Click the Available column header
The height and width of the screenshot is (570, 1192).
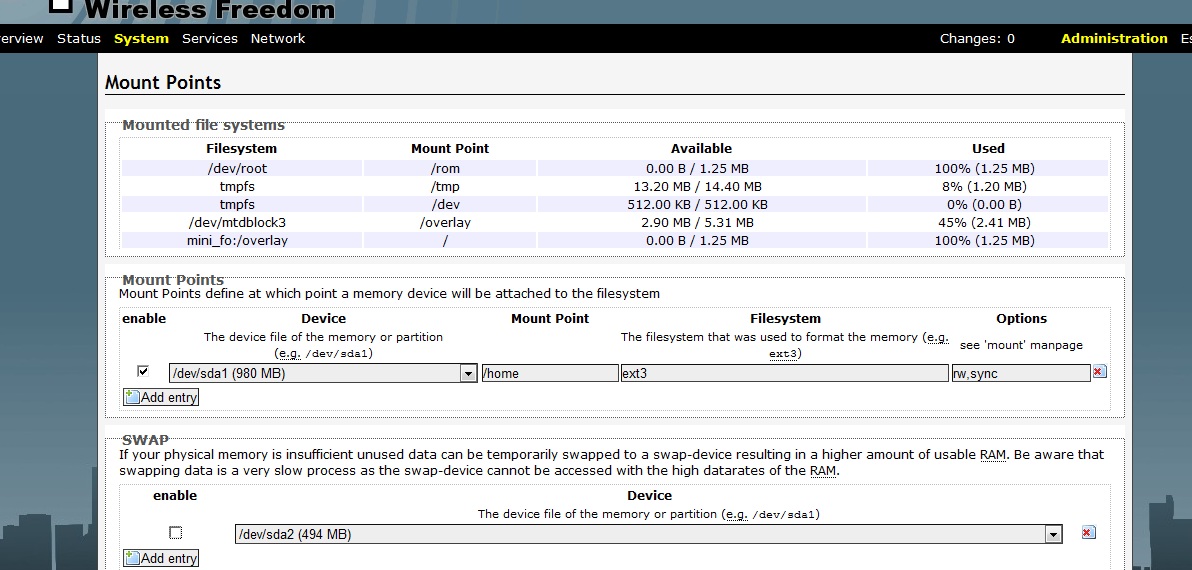click(701, 149)
